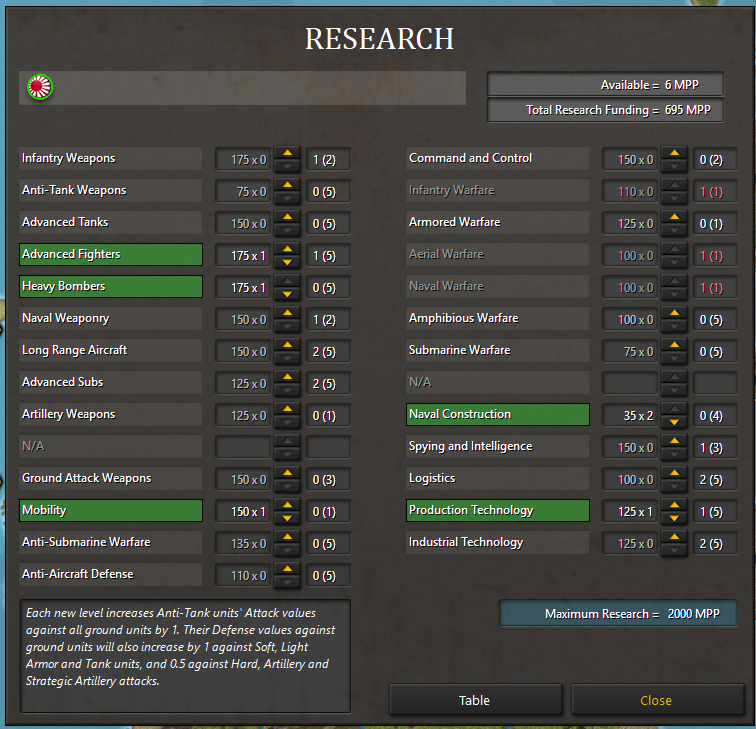The width and height of the screenshot is (756, 729).
Task: Decrease Naval Construction research with down arrow
Action: [x=675, y=422]
